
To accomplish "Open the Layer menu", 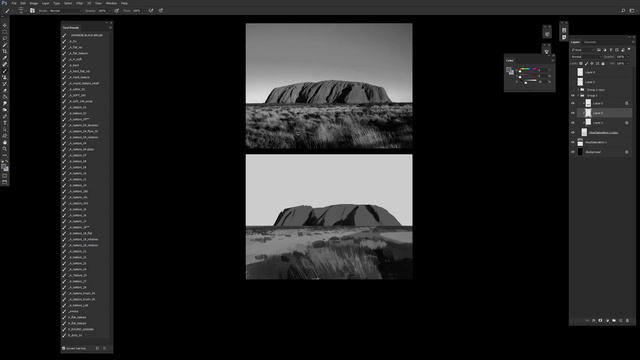I will point(46,3).
